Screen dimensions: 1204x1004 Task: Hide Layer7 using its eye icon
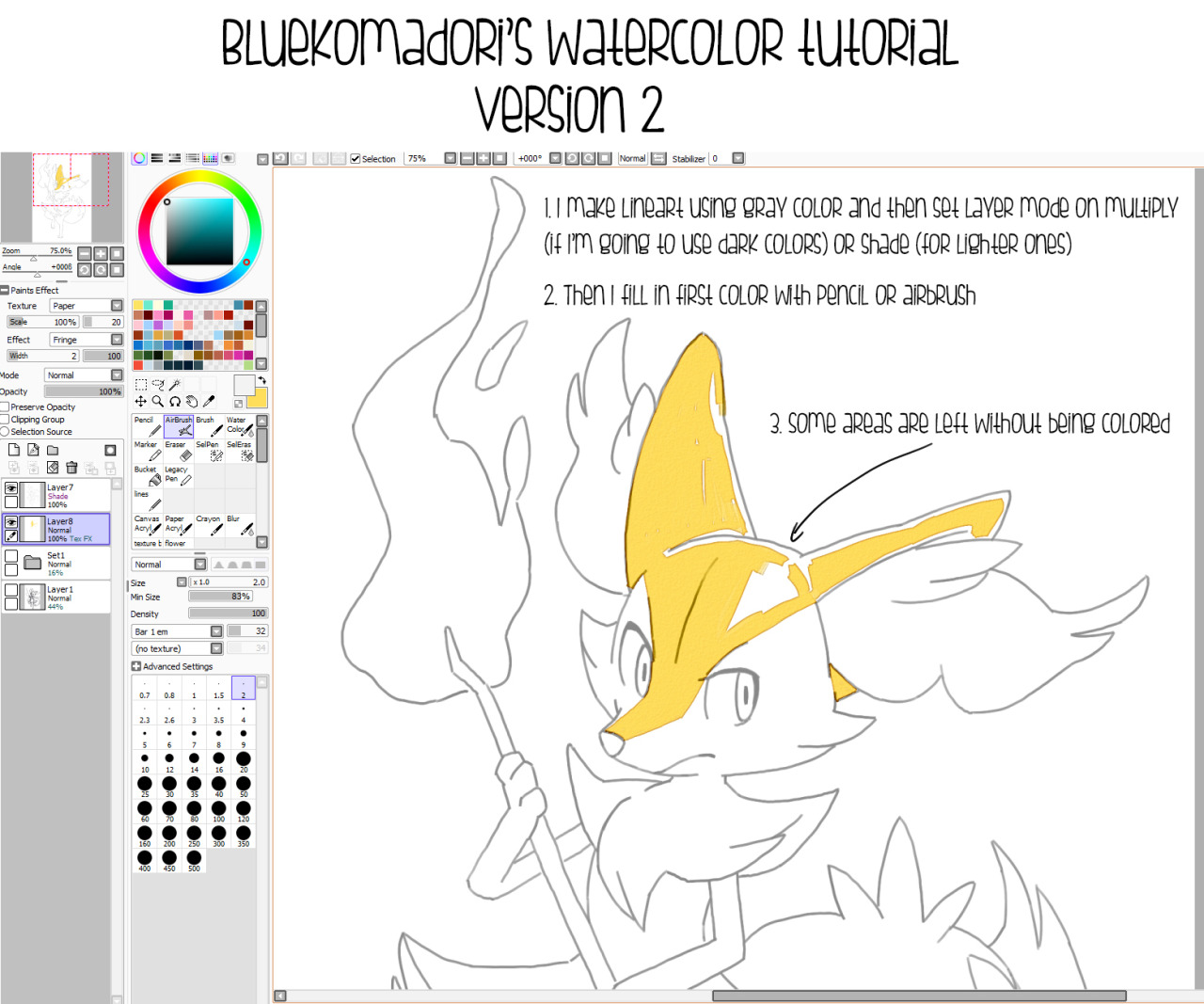[11, 488]
